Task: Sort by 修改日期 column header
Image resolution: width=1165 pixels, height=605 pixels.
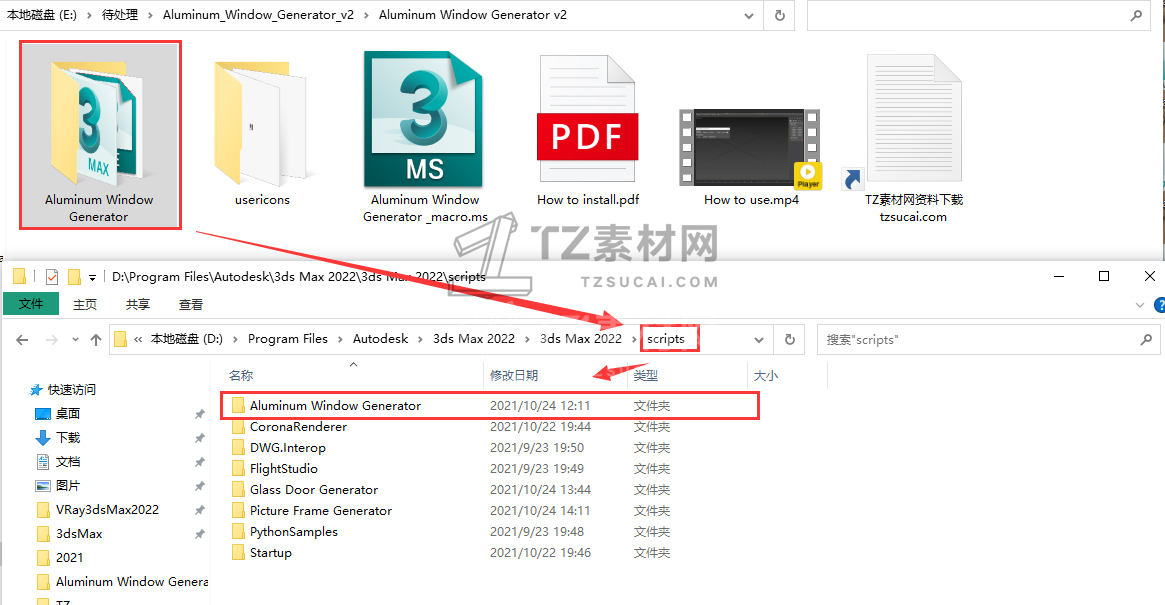Action: coord(514,376)
